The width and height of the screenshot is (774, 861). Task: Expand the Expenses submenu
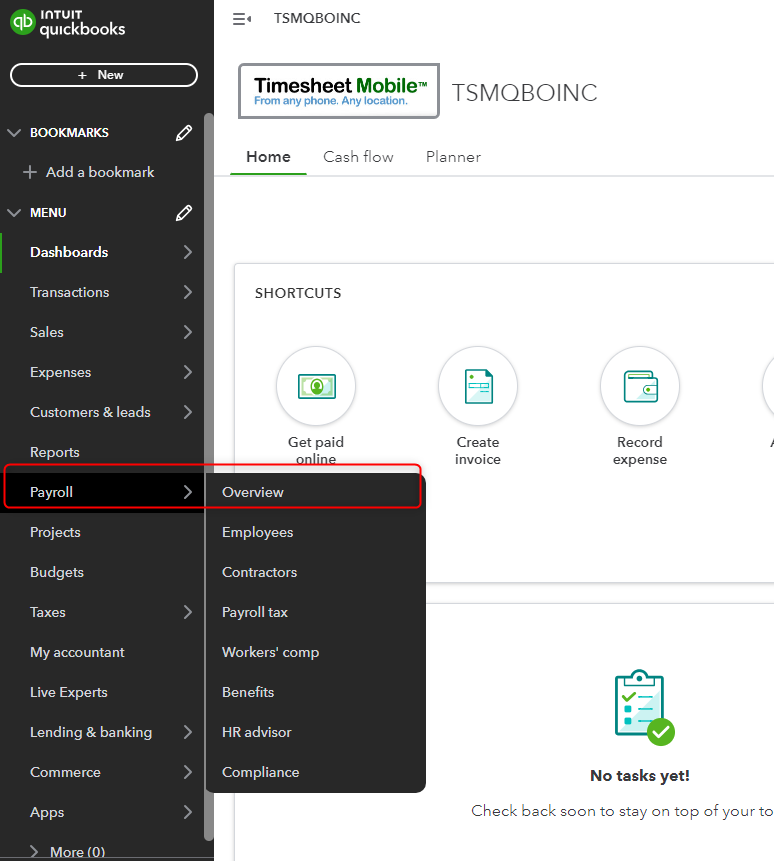pyautogui.click(x=188, y=372)
